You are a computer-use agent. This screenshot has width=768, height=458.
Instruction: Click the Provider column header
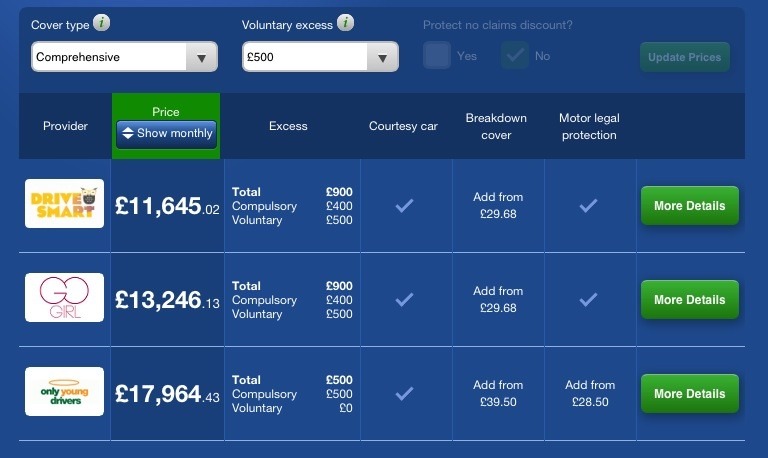click(x=65, y=126)
